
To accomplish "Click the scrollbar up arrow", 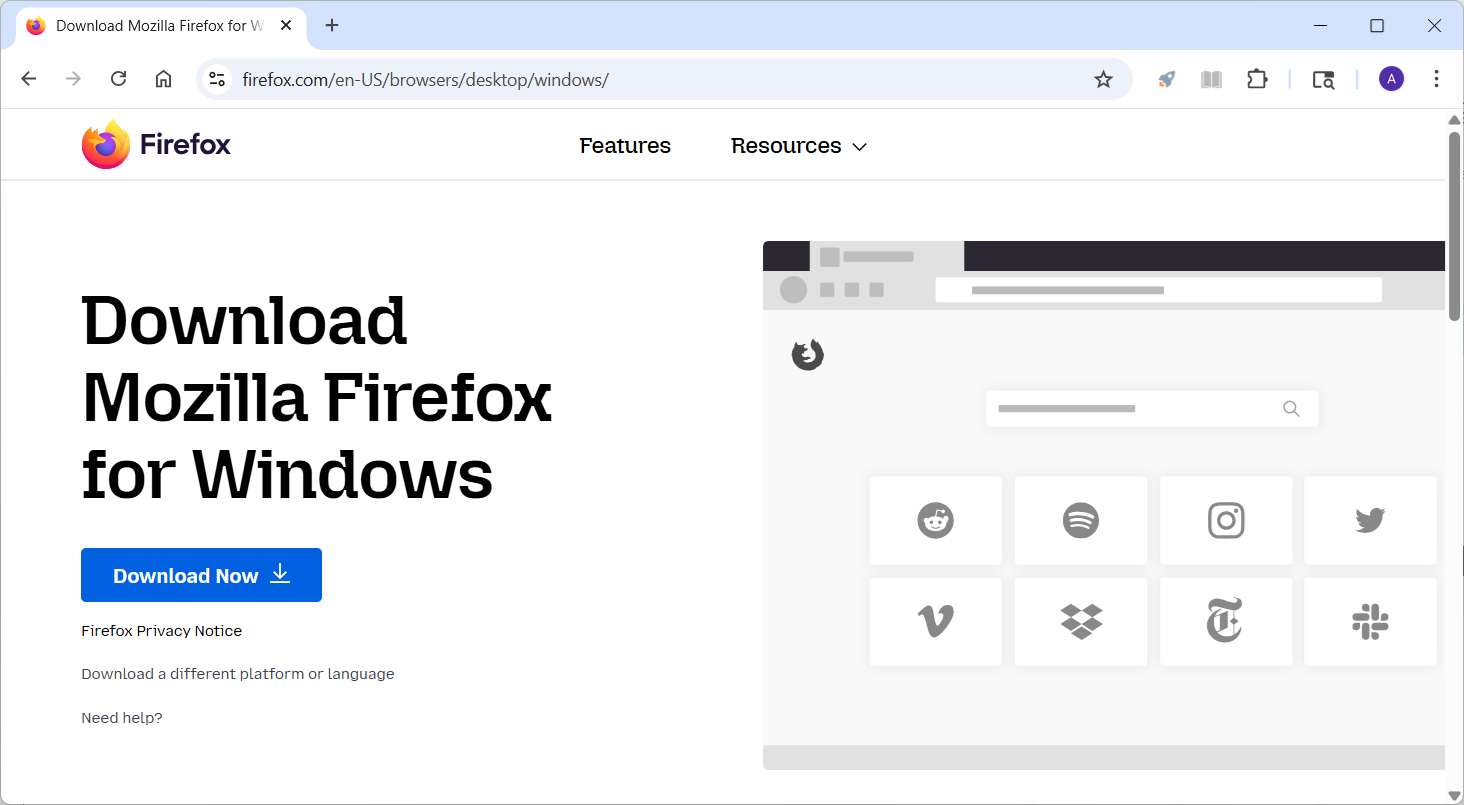I will click(x=1454, y=121).
